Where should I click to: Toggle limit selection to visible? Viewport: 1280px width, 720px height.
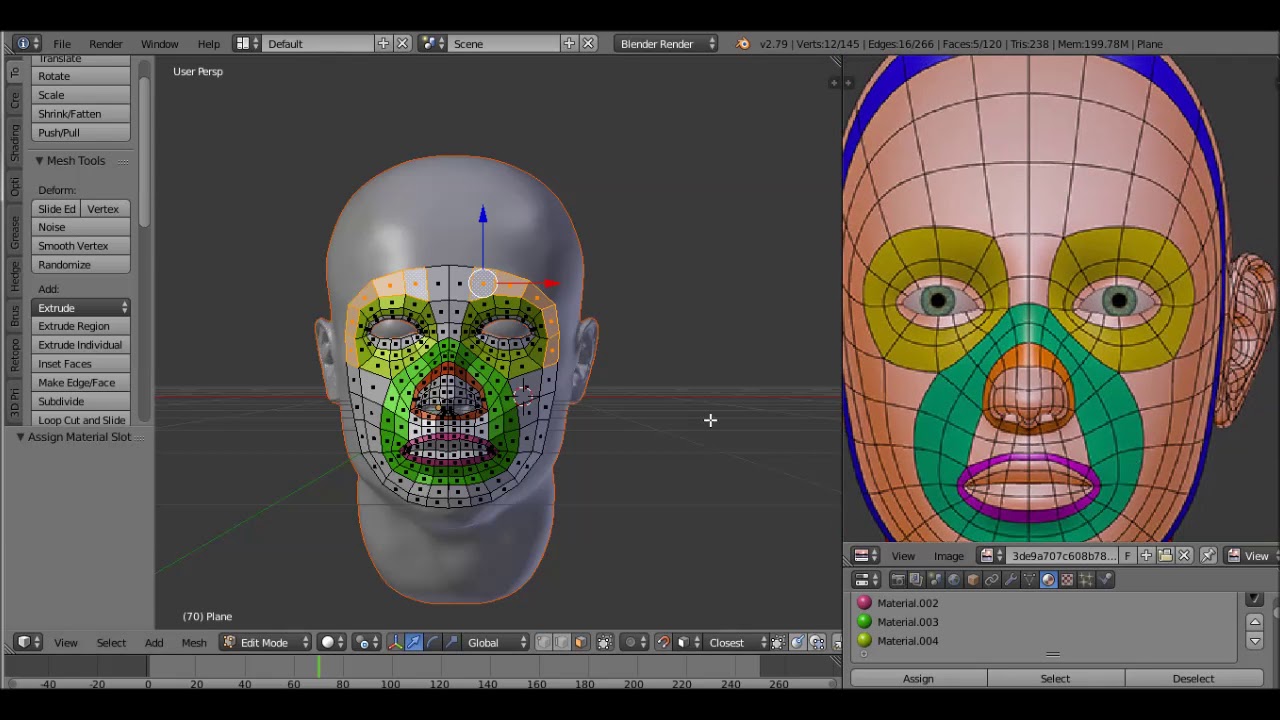click(x=605, y=643)
